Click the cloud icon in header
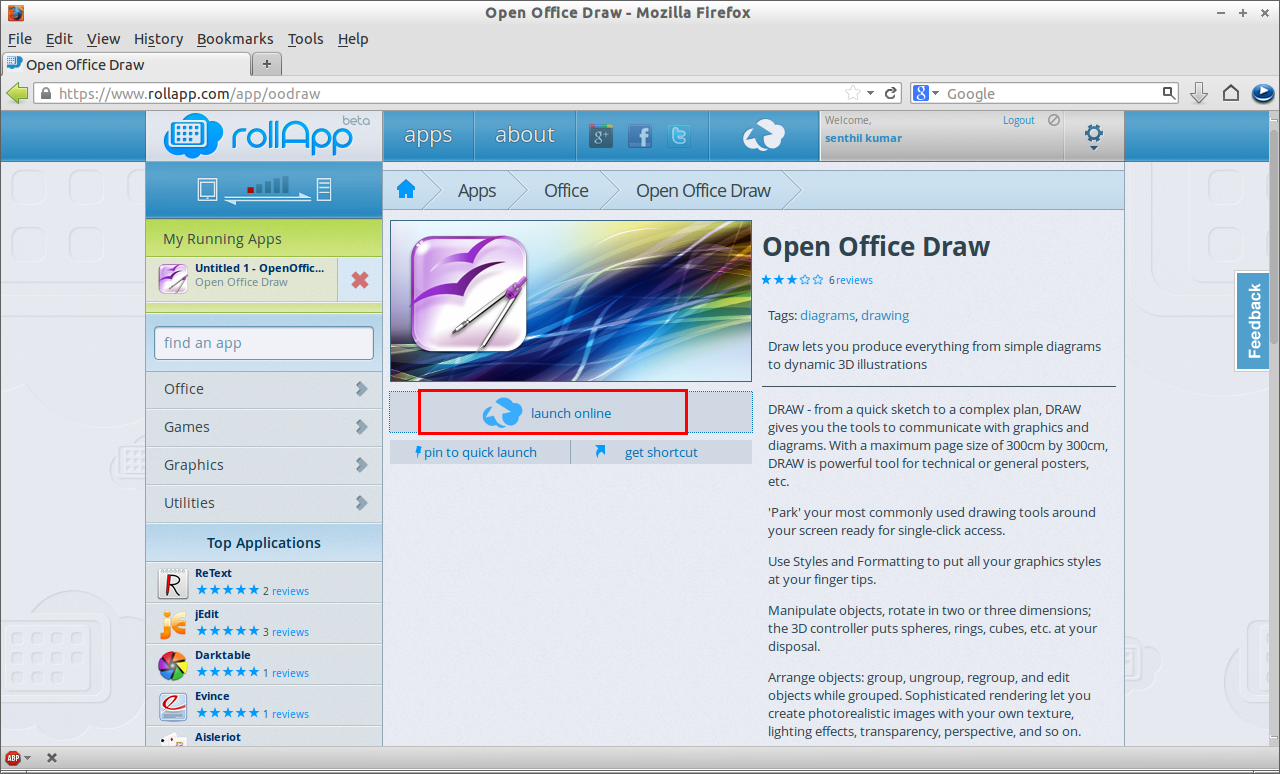 pyautogui.click(x=764, y=136)
